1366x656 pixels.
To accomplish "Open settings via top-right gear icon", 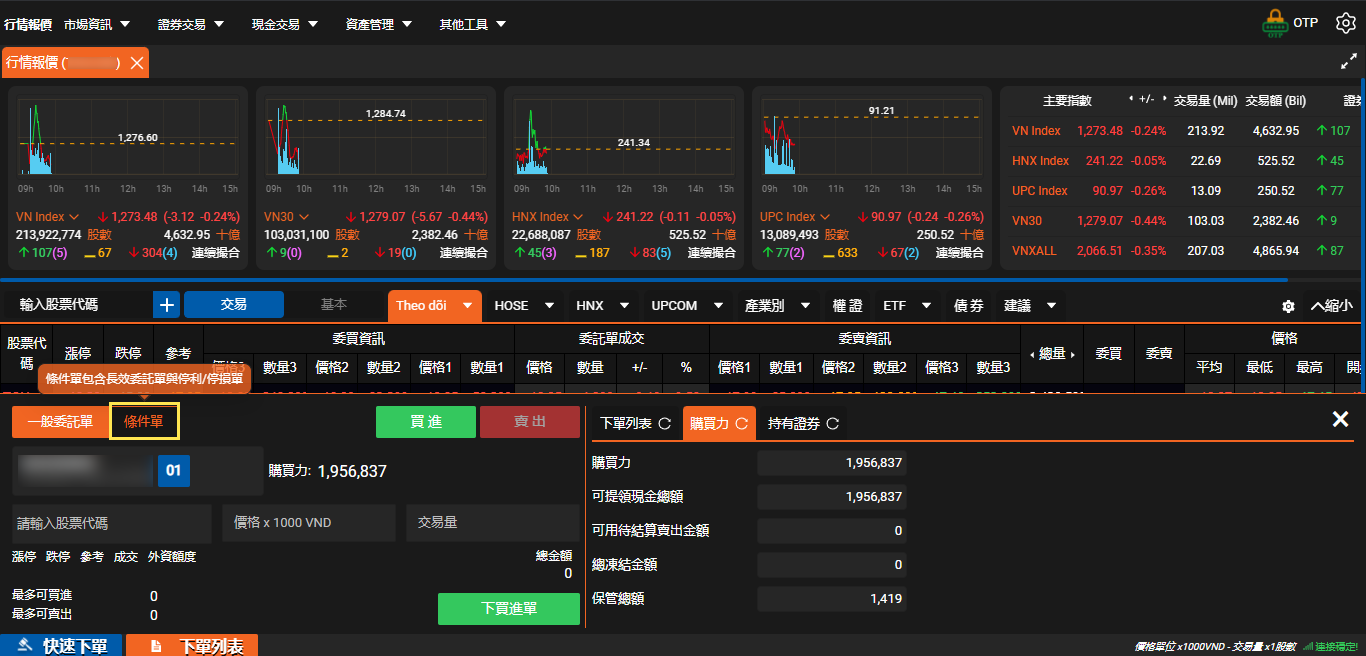I will coord(1345,23).
